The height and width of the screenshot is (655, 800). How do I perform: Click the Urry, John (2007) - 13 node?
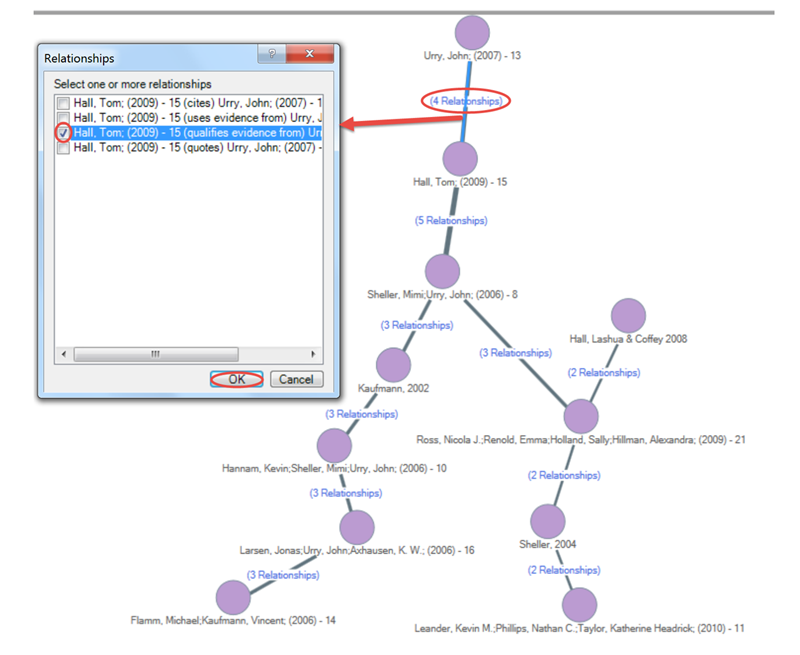coord(472,32)
